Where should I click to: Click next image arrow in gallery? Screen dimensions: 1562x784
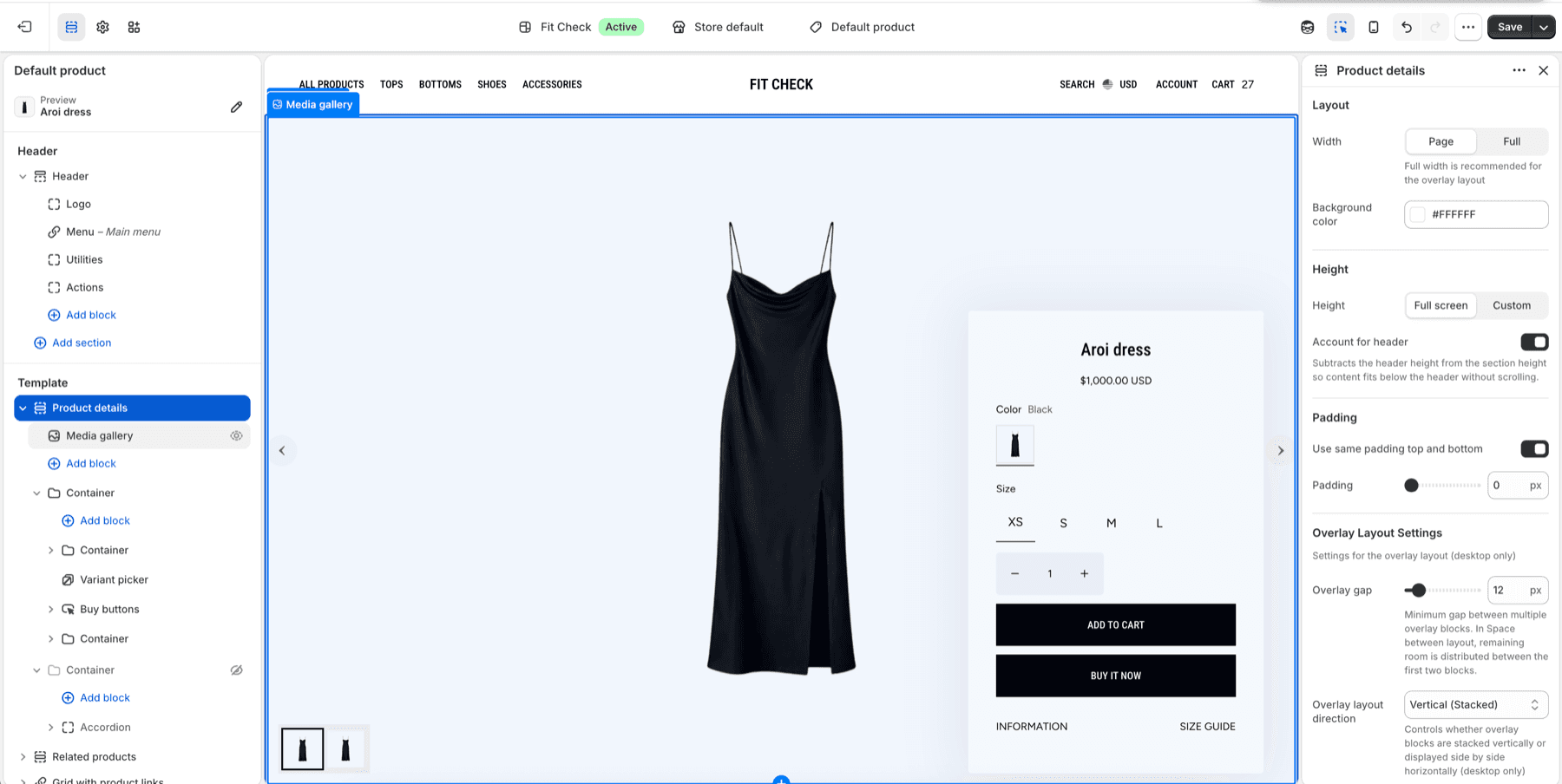click(1280, 450)
